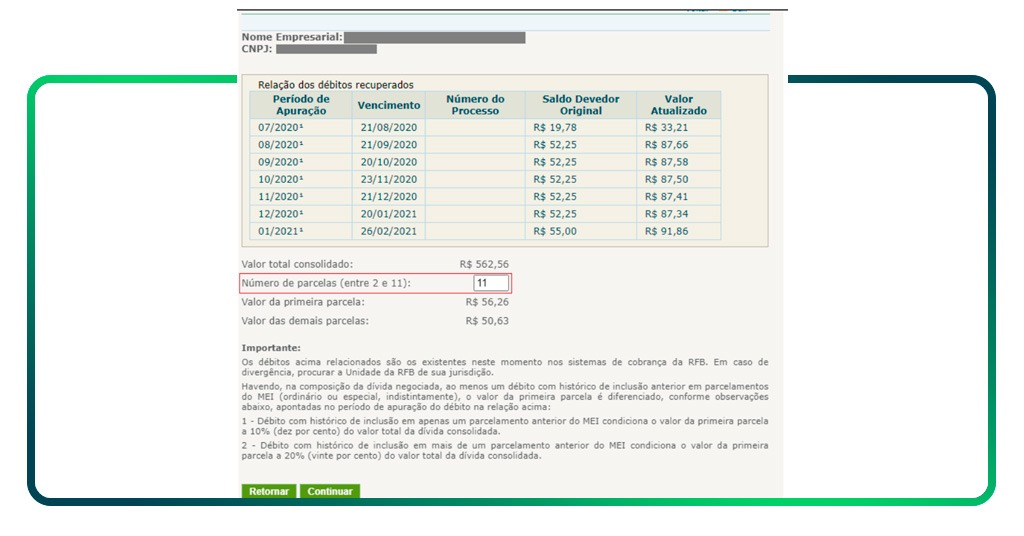1024x536 pixels.
Task: Click the R$ 56,26 first installment value
Action: (x=487, y=301)
